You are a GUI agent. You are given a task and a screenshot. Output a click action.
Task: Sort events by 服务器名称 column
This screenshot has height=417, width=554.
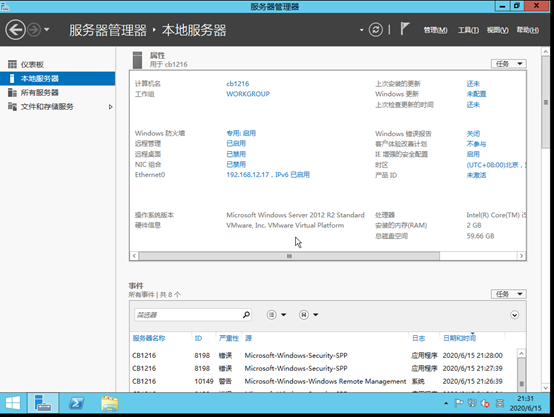point(149,338)
